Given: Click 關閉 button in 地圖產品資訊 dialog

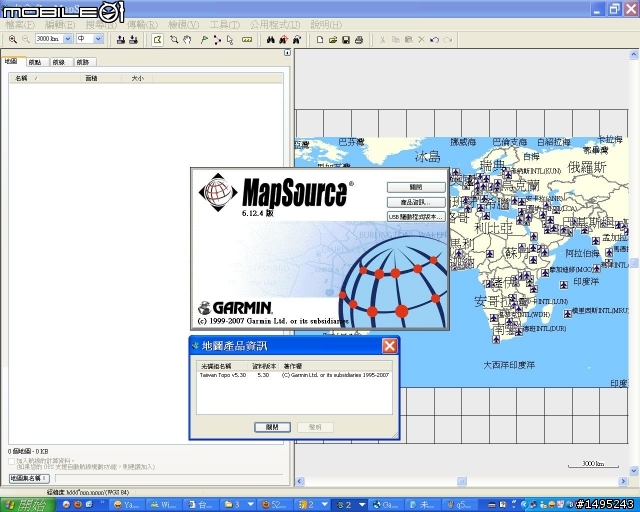Looking at the screenshot, I should coord(272,427).
